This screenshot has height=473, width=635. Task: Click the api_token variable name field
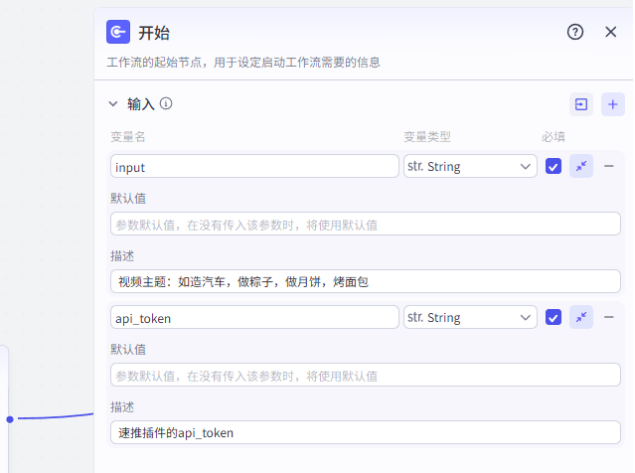click(254, 318)
